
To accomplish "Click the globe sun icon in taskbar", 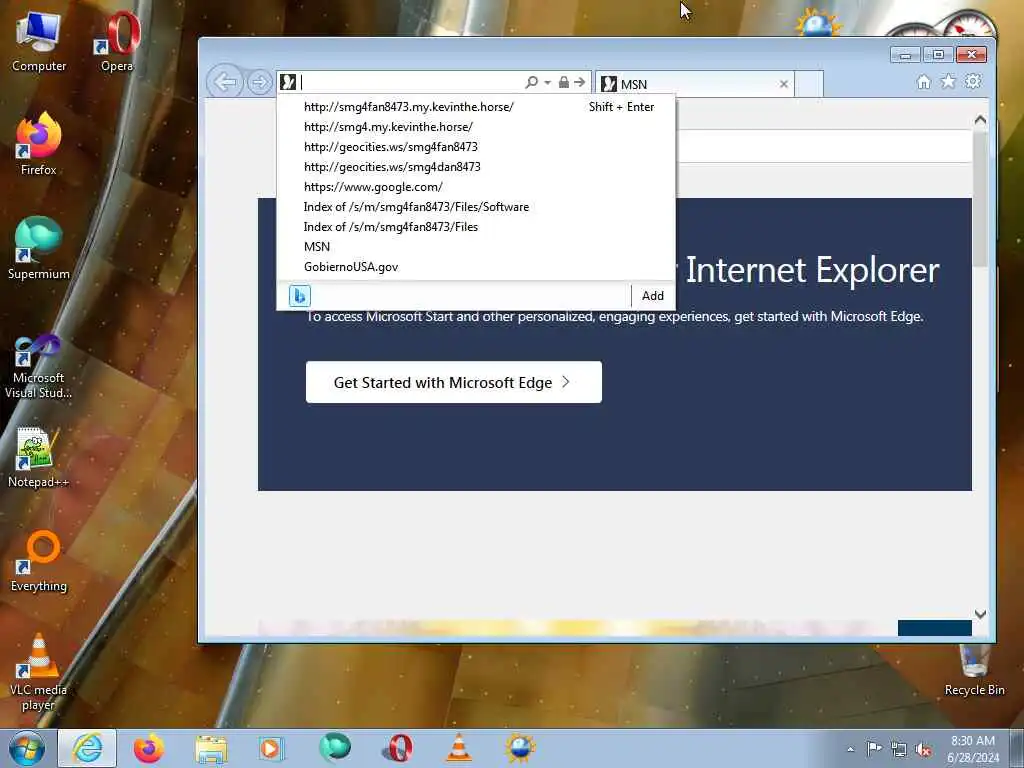I will click(520, 748).
